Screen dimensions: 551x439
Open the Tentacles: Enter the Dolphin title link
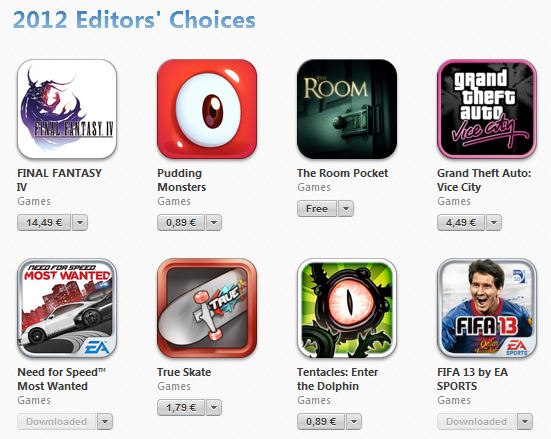click(337, 379)
